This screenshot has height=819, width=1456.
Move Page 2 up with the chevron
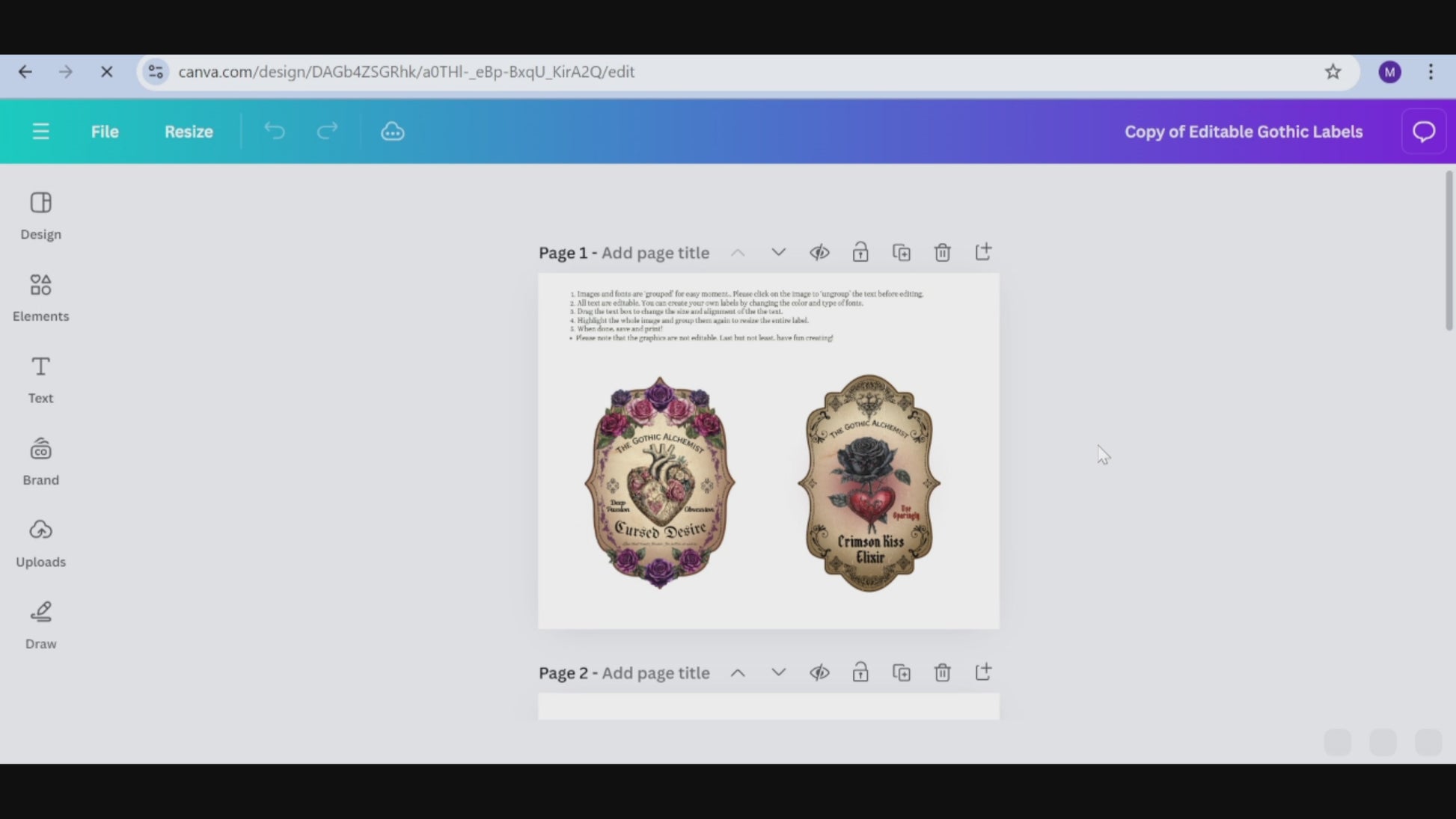(738, 672)
